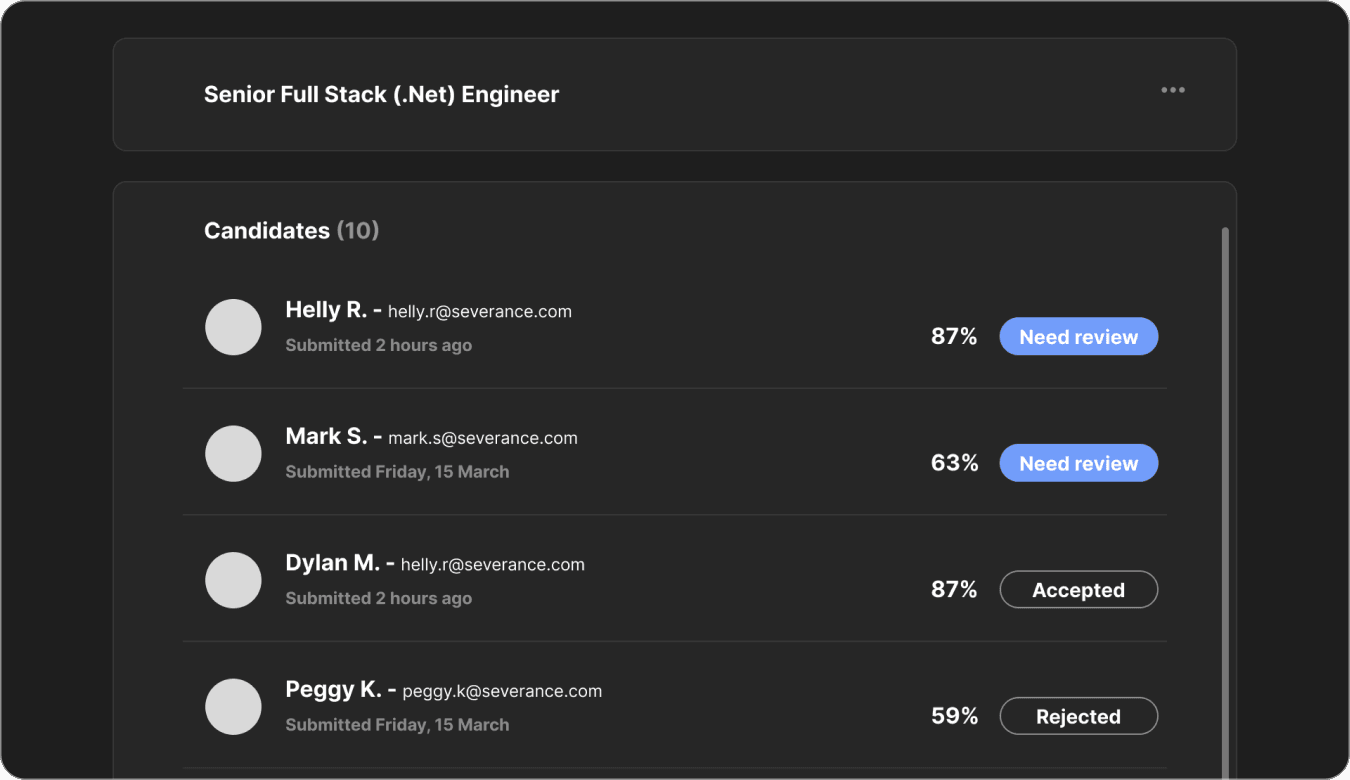Open candidate Peggy K.'s name
This screenshot has height=780, width=1350.
(x=334, y=690)
